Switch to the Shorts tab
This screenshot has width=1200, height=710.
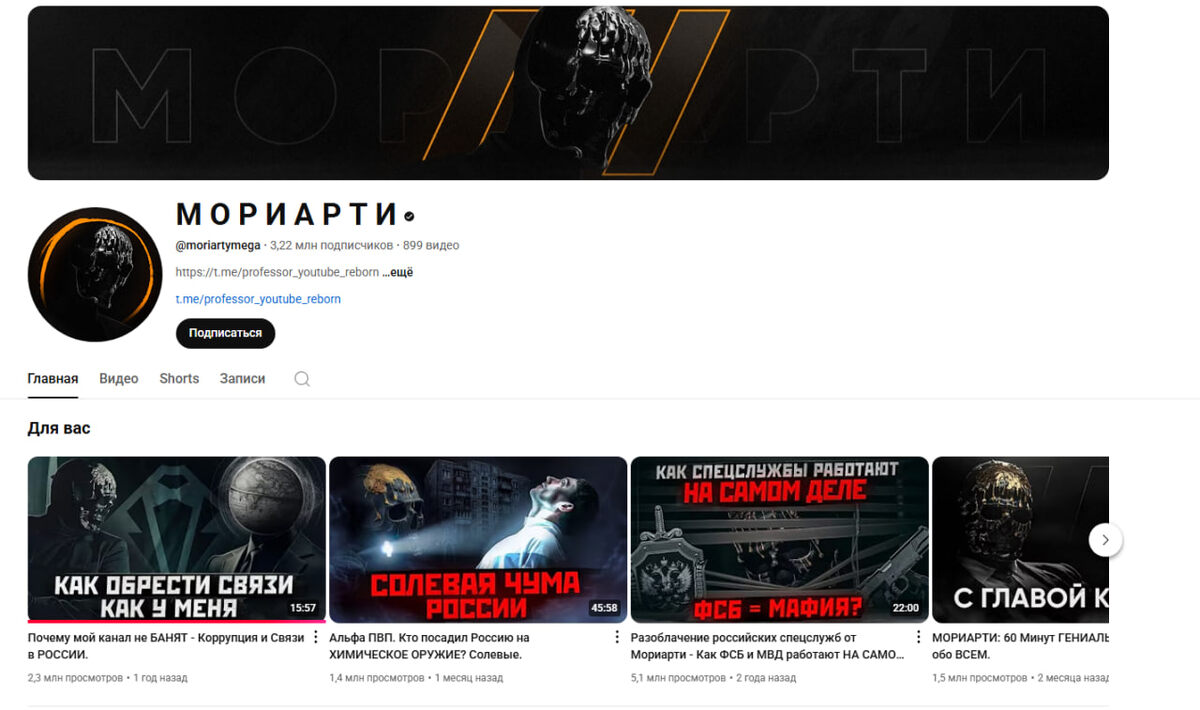[179, 379]
